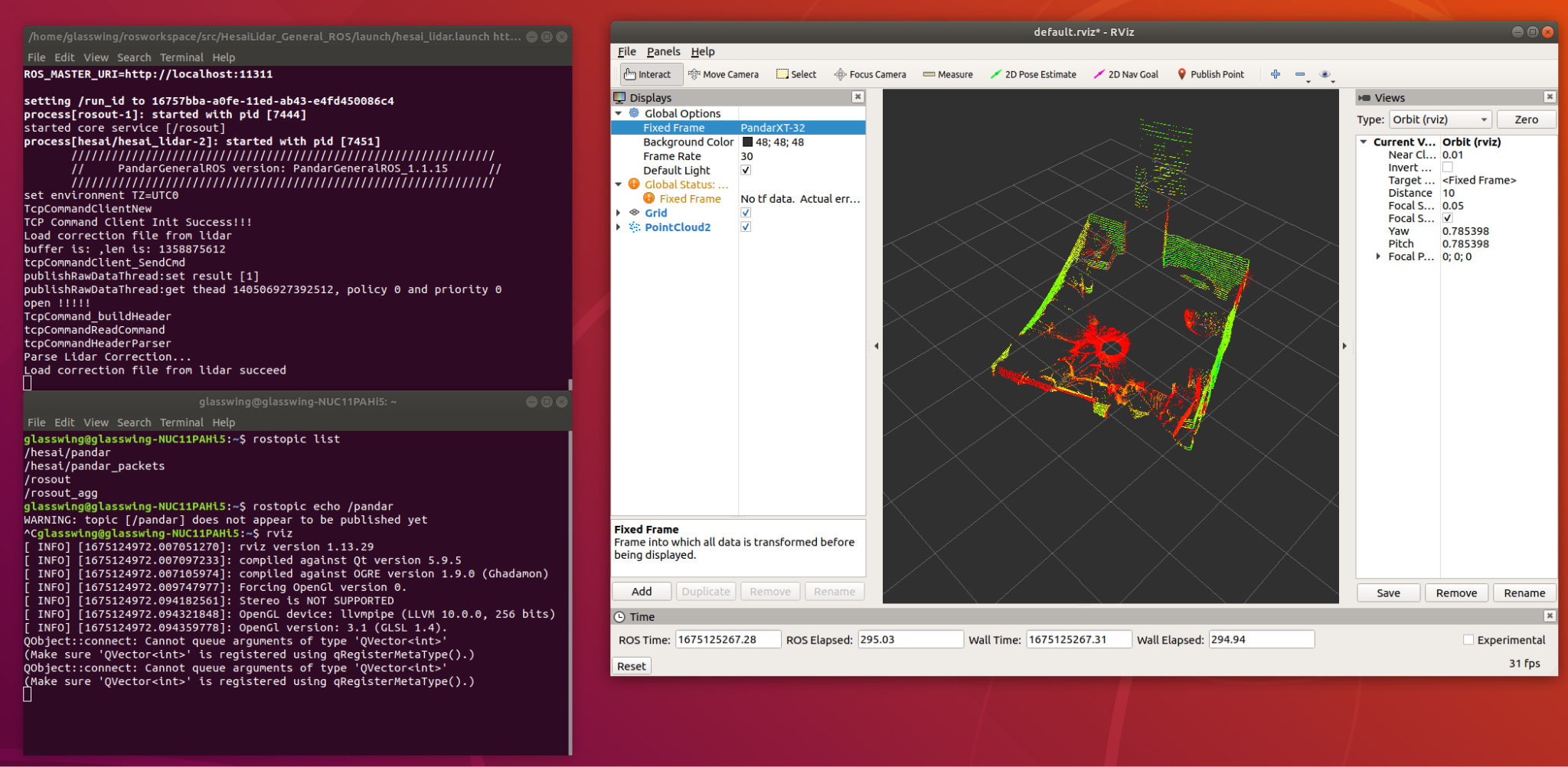Expand the PointCloud2 tree item
1568x767 pixels.
619,227
